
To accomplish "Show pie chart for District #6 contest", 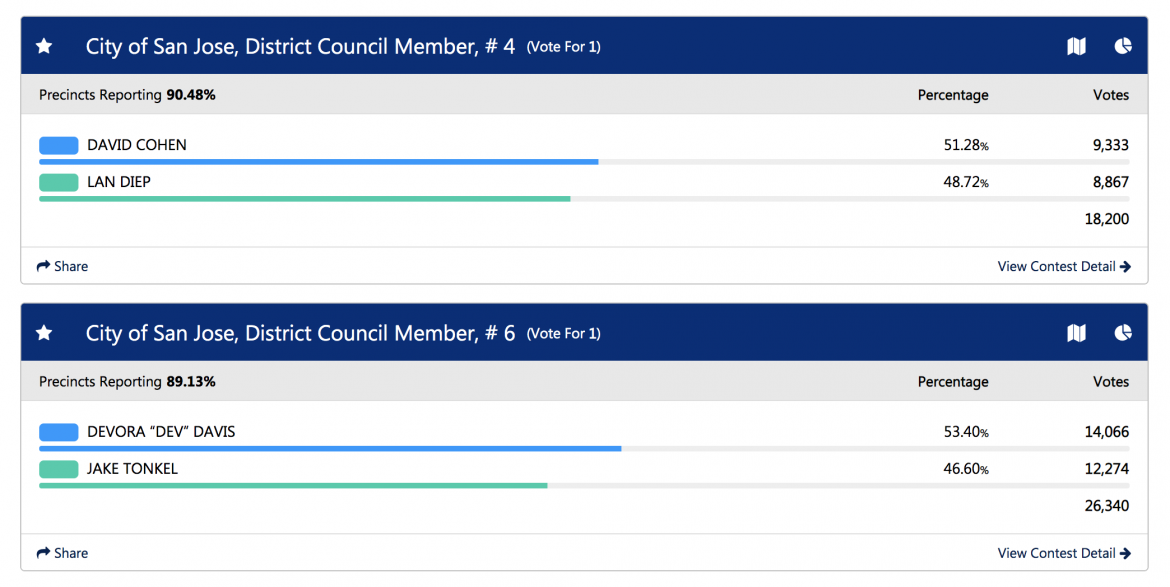I will (x=1123, y=333).
